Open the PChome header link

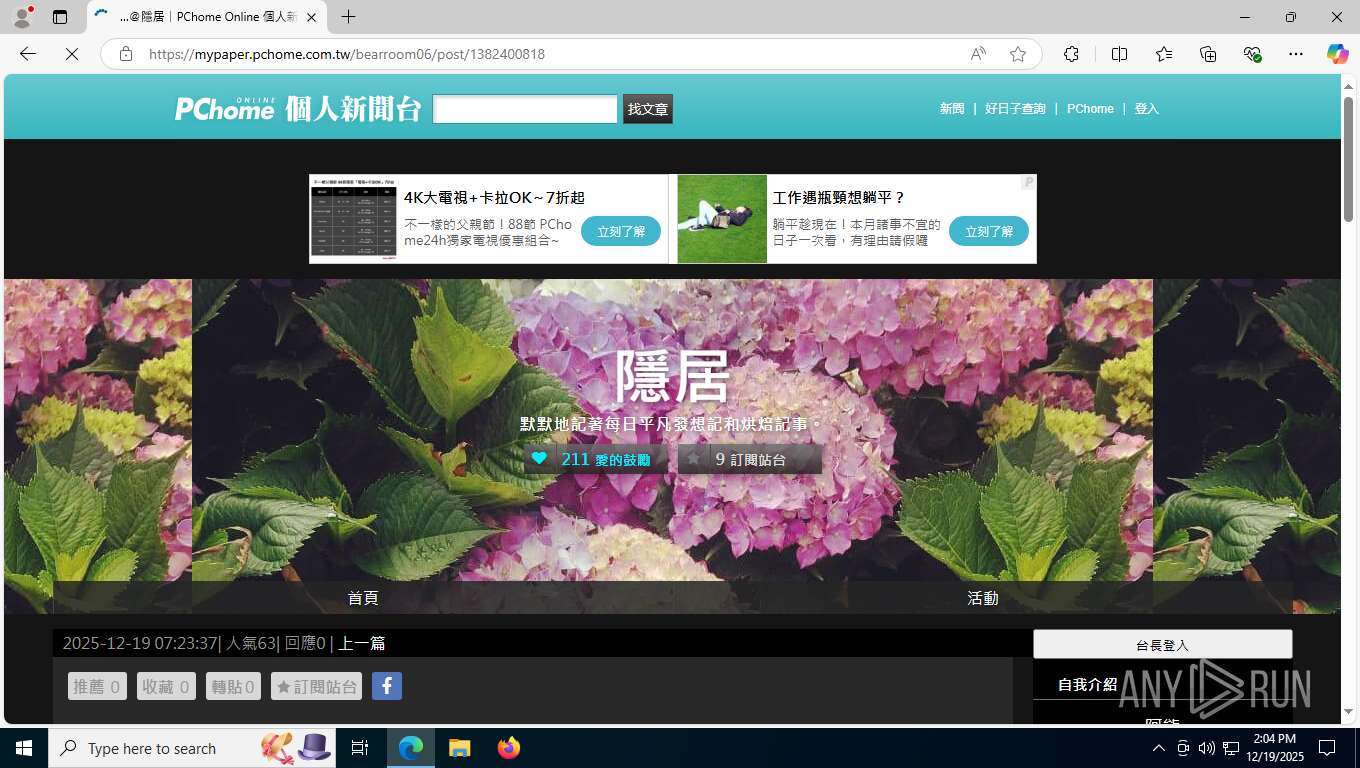(1090, 109)
